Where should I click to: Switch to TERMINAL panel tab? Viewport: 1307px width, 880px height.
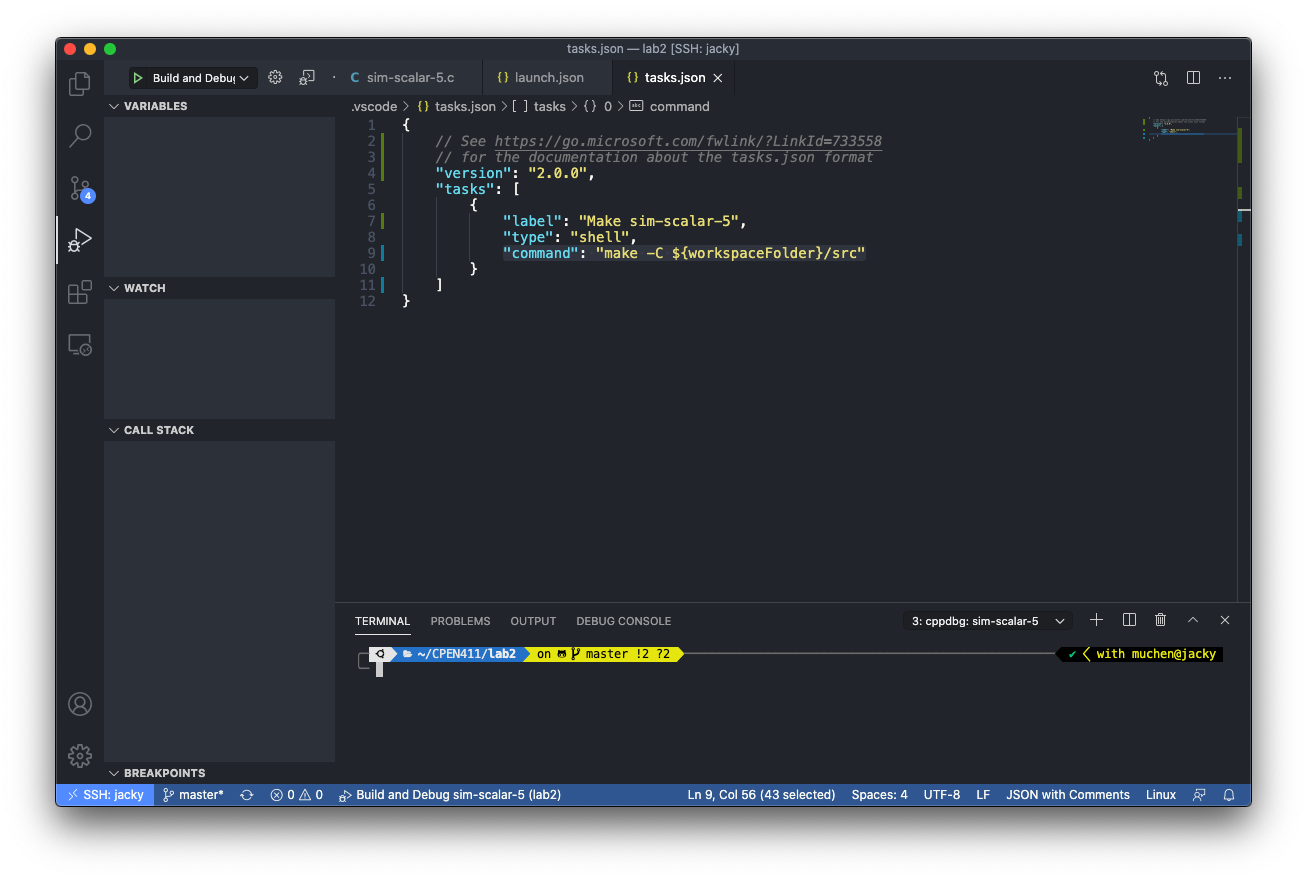click(x=383, y=621)
